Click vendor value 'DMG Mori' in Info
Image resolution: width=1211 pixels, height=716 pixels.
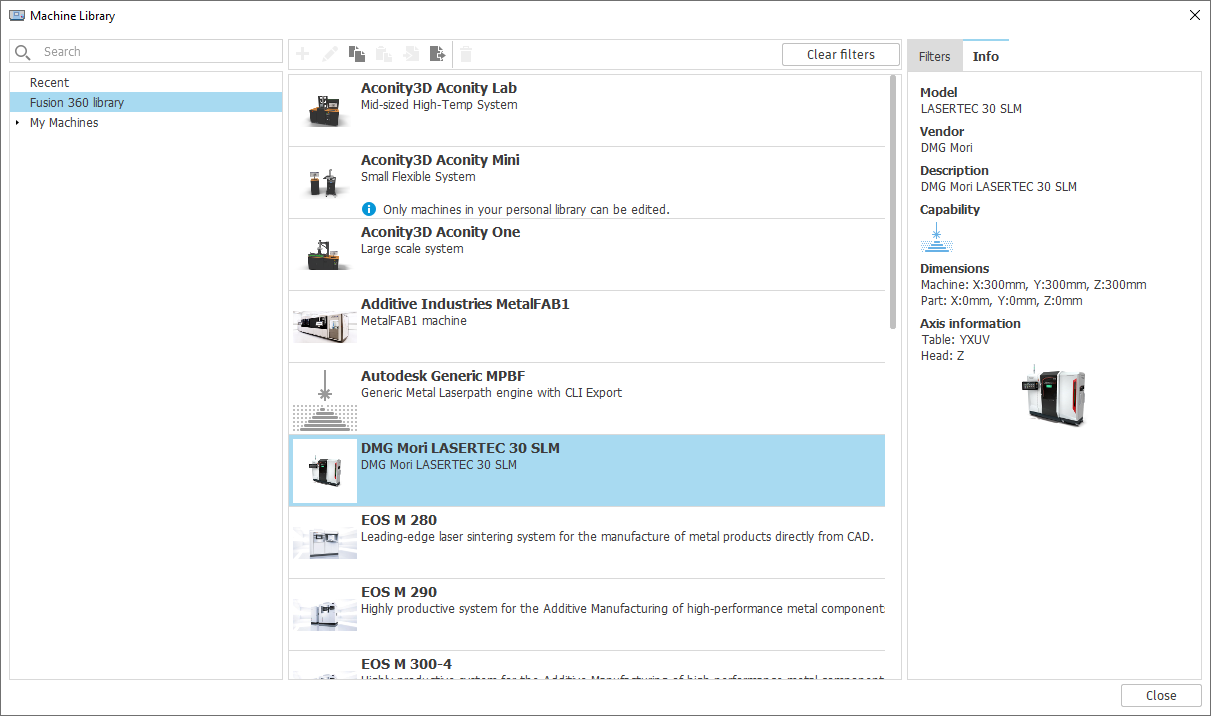[x=947, y=148]
